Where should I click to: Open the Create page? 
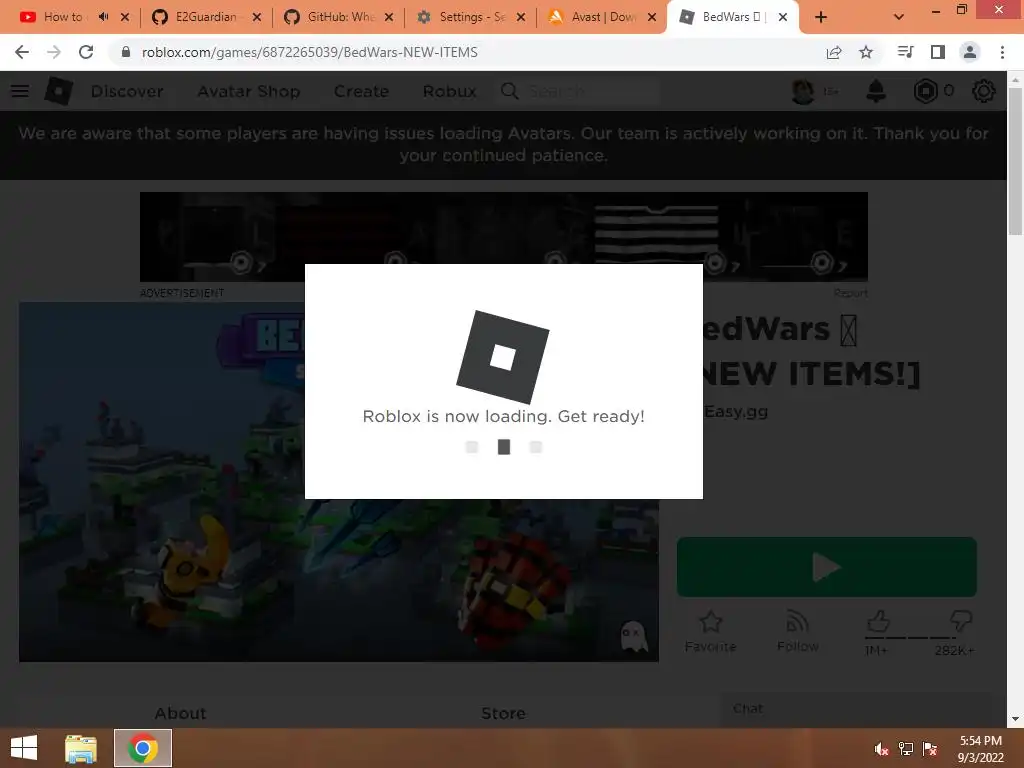tap(361, 91)
